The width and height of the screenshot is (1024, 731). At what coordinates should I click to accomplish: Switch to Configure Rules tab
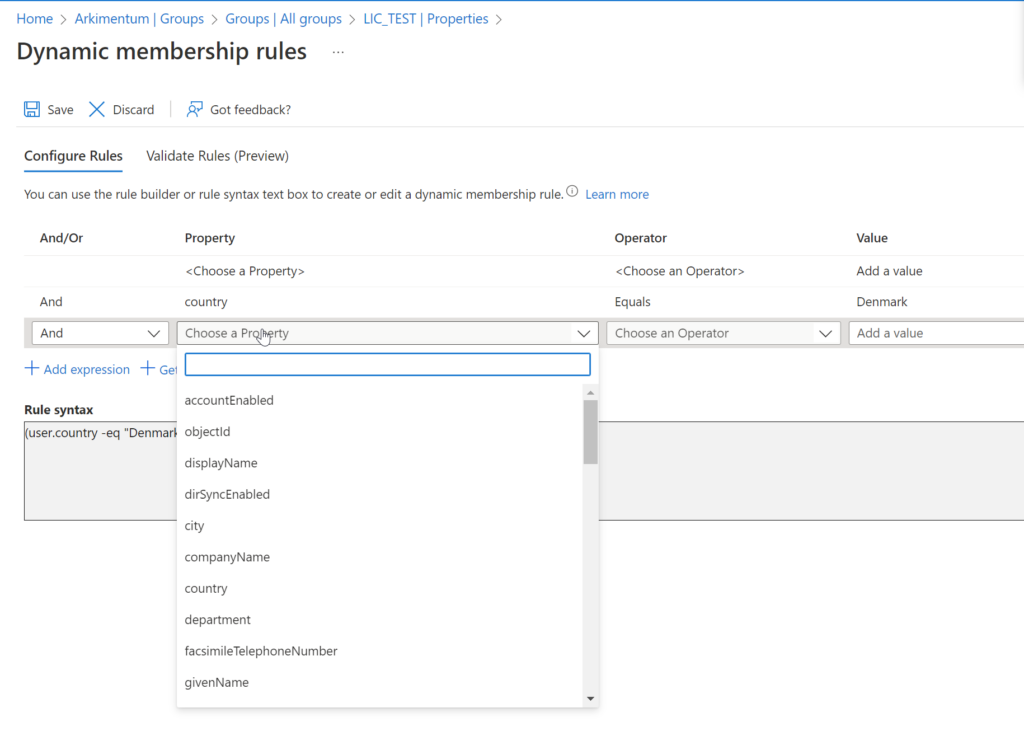(73, 155)
